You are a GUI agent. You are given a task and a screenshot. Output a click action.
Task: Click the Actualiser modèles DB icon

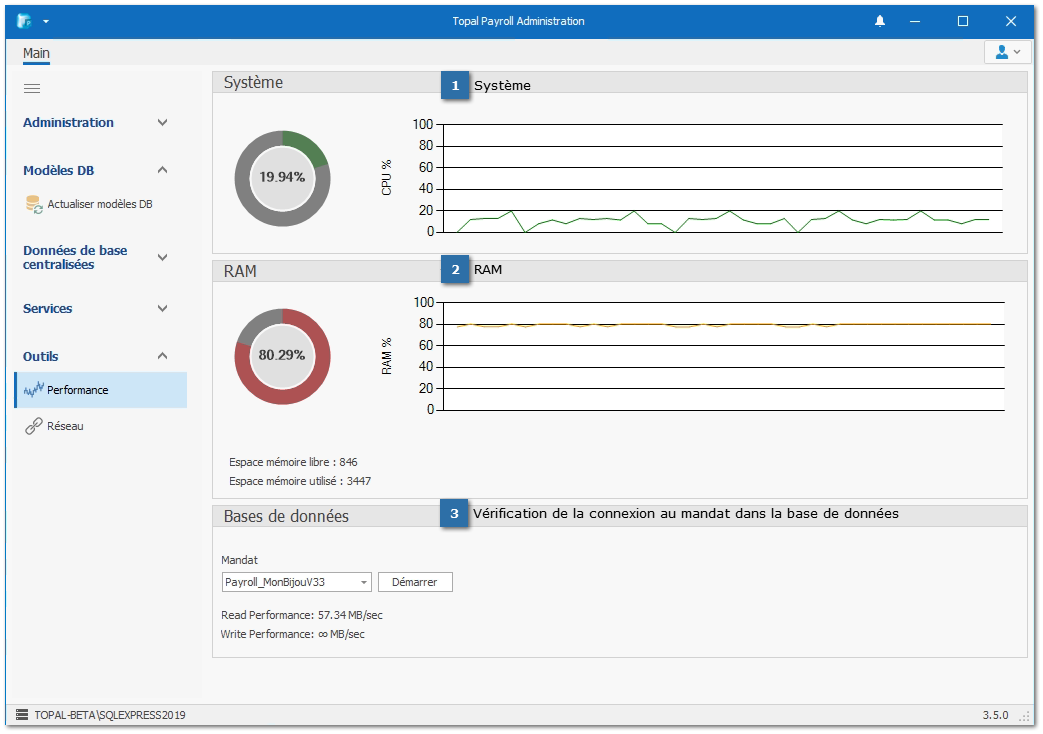(x=34, y=204)
